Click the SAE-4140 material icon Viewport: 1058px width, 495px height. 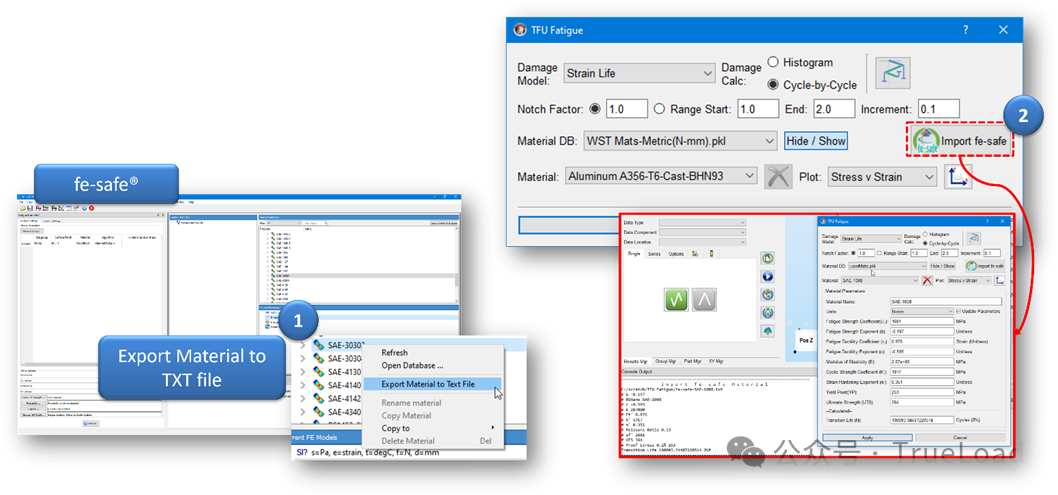pos(319,386)
